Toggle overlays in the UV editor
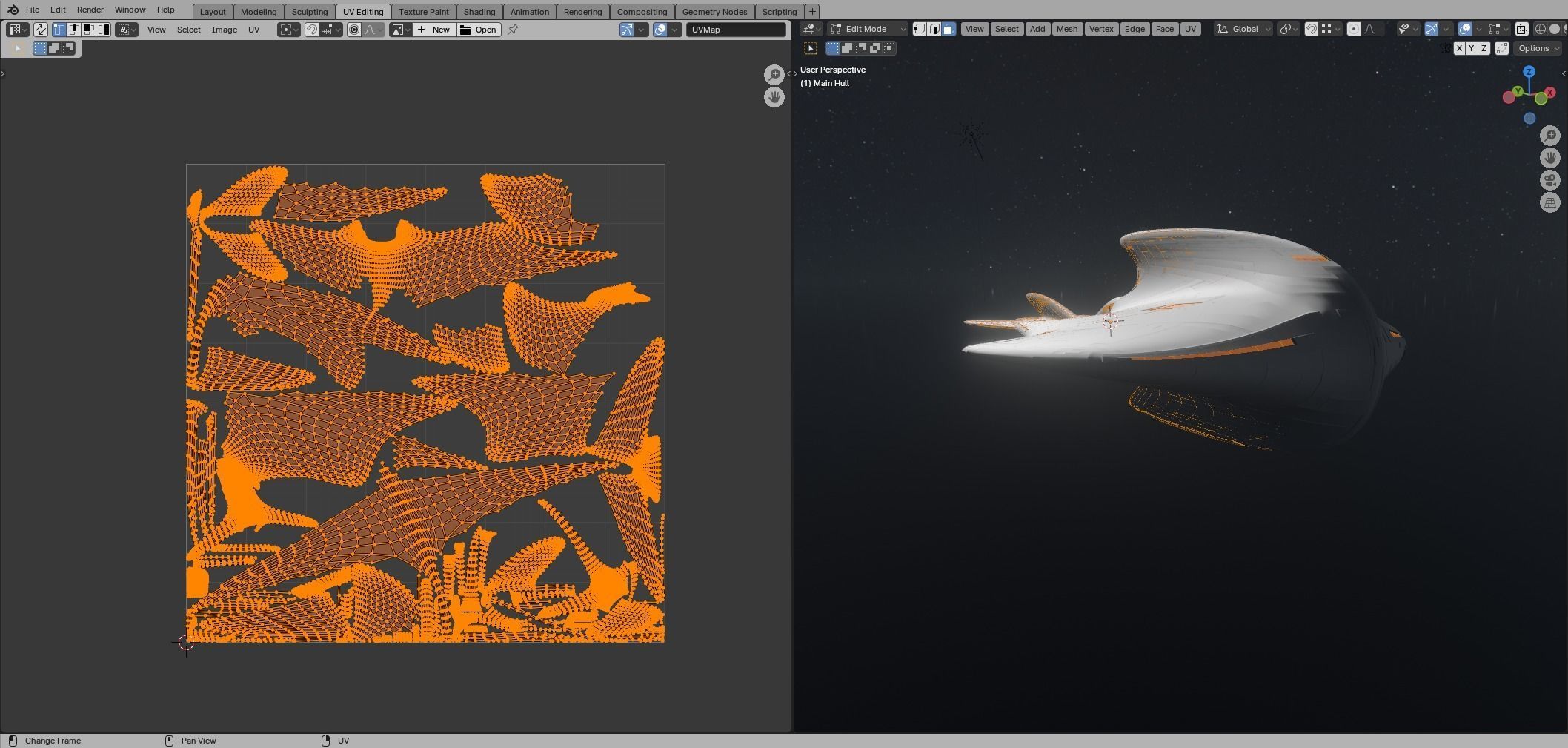 click(x=660, y=30)
